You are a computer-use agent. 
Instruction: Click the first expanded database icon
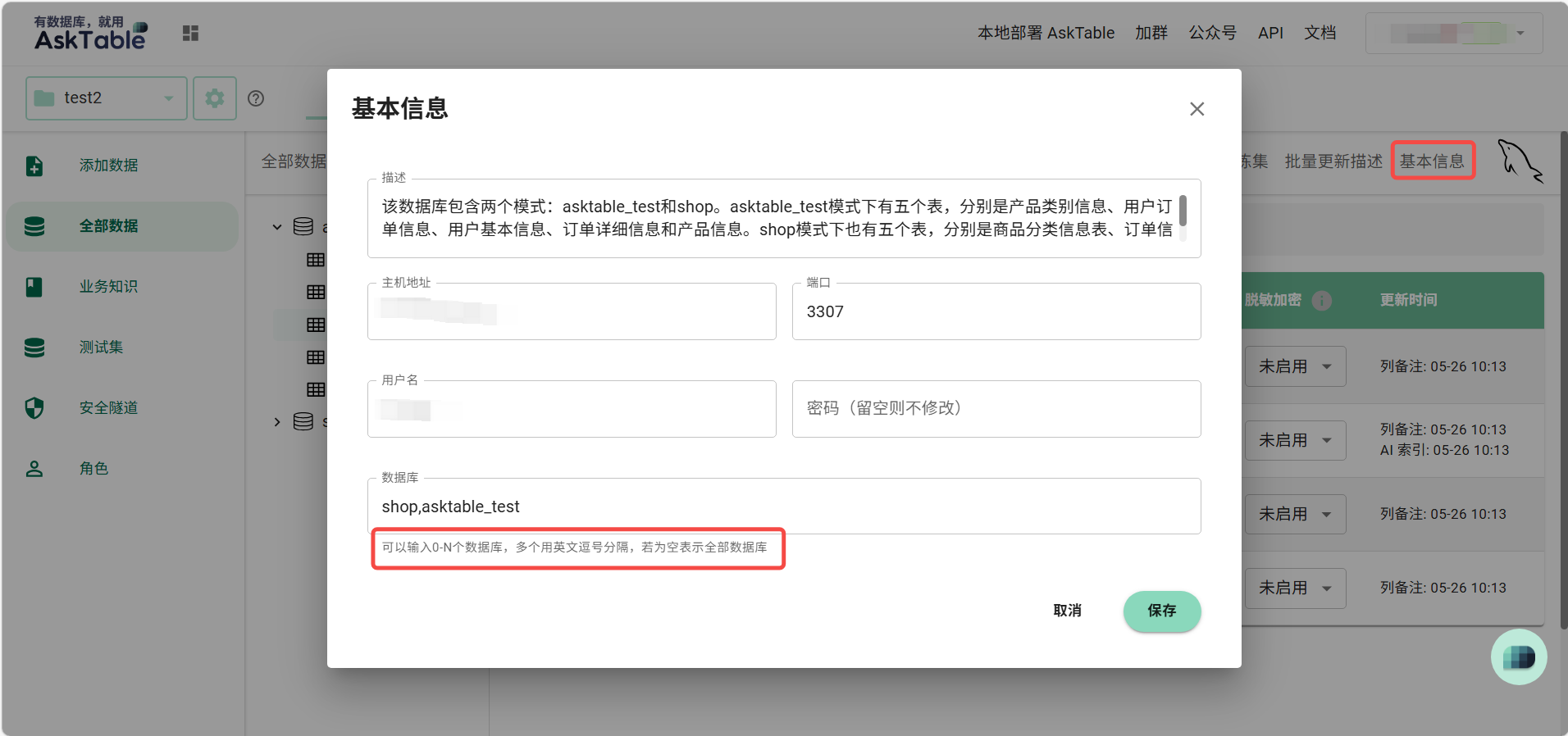tap(303, 227)
